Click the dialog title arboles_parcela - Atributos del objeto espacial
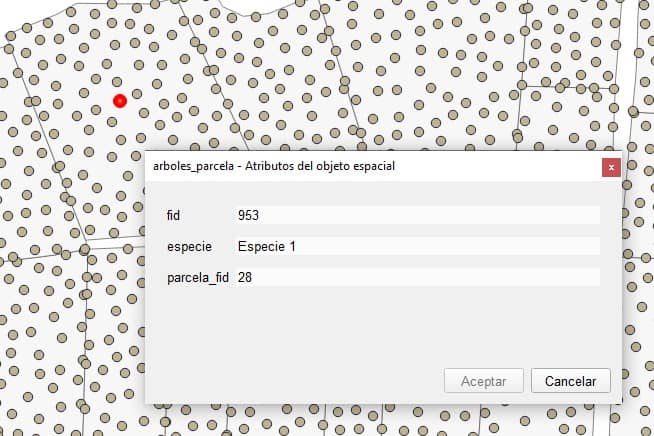This screenshot has height=436, width=654. pyautogui.click(x=274, y=166)
